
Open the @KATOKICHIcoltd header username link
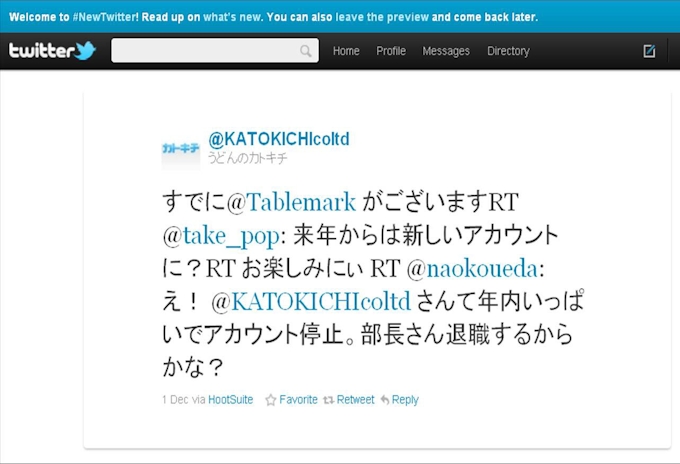279,139
